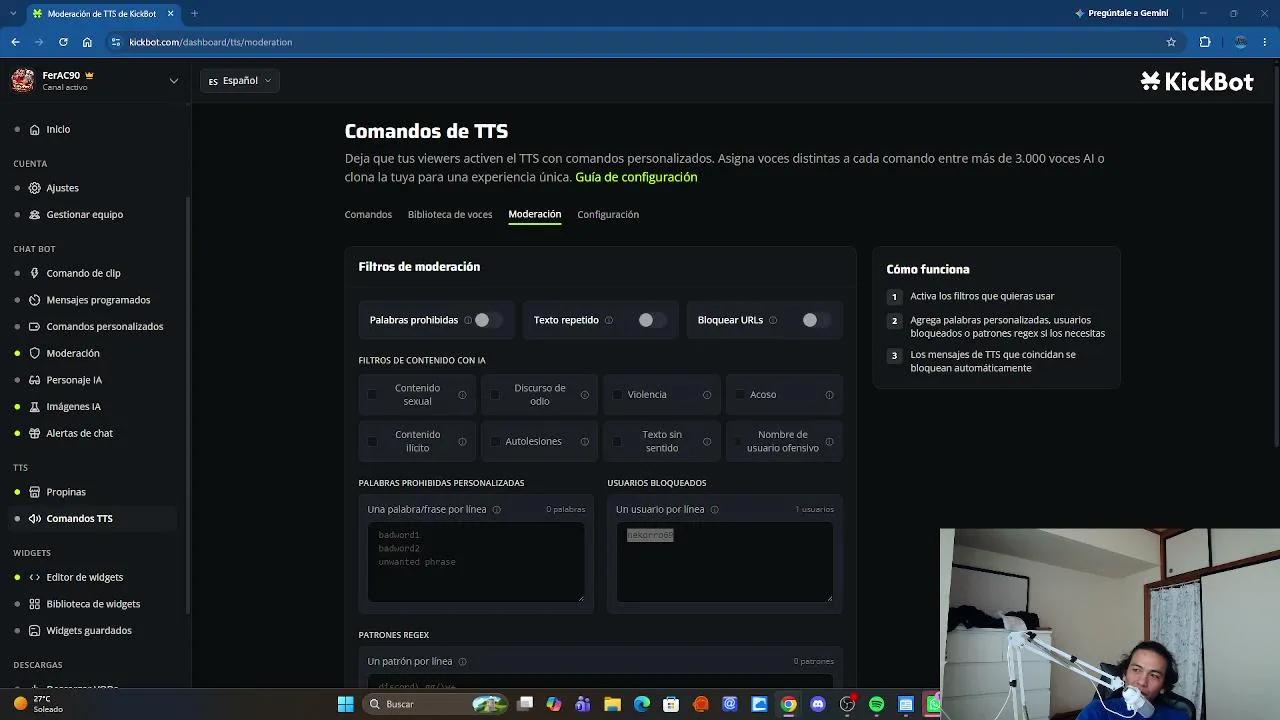
Task: Tick the Acoso filter checkbox
Action: click(x=740, y=395)
